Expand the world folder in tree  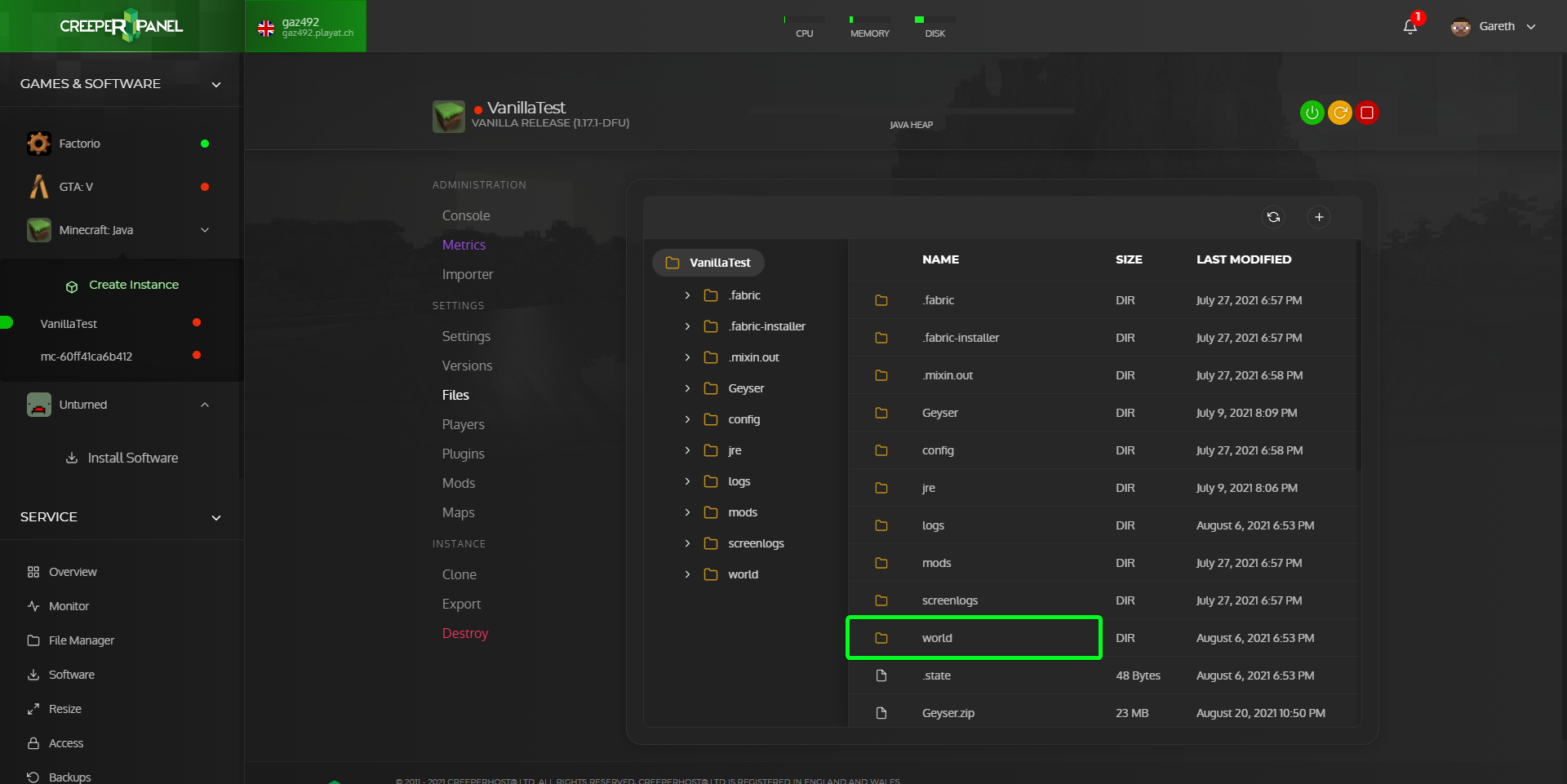click(x=687, y=574)
